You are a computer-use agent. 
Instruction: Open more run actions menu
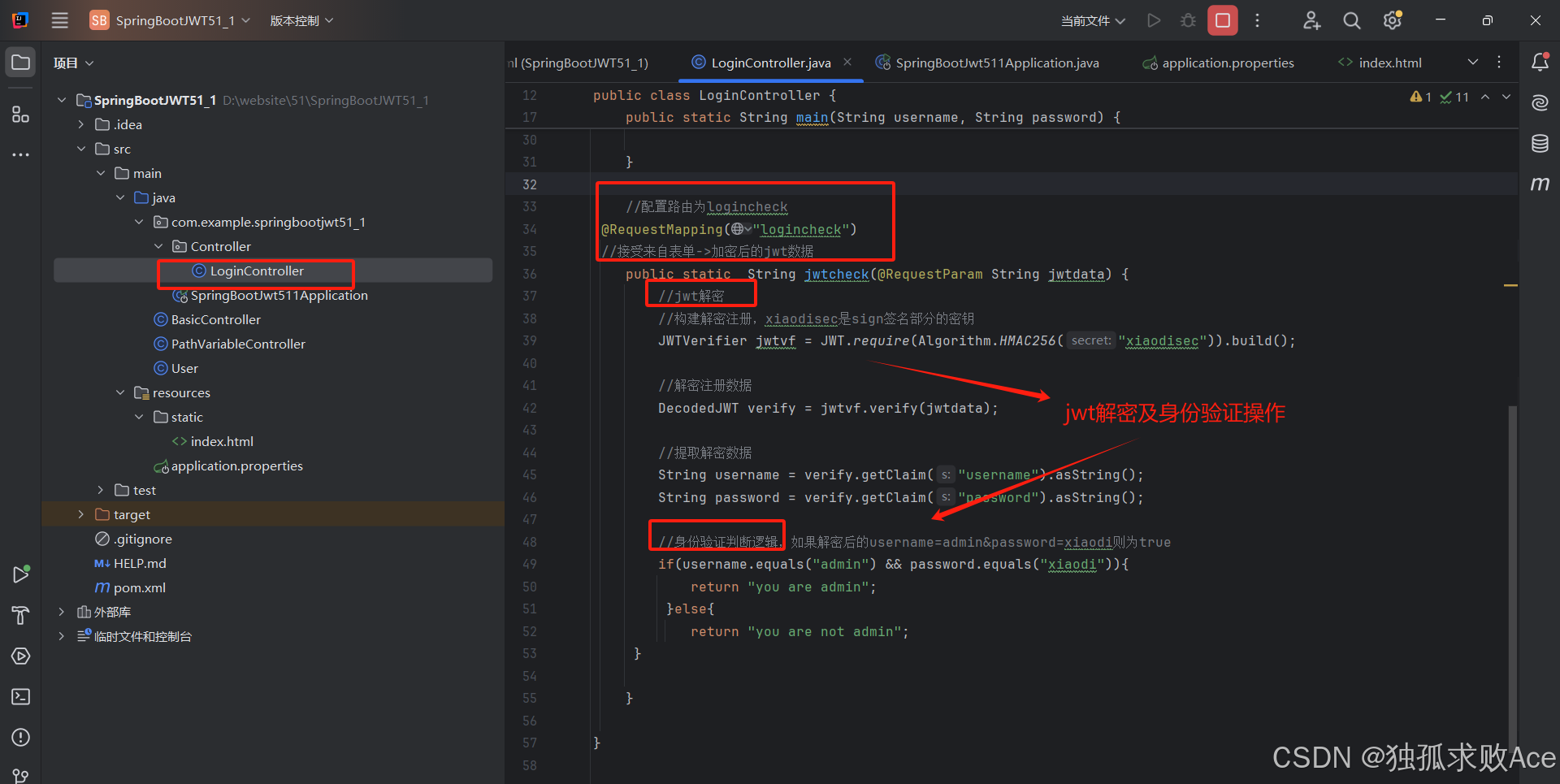(1257, 20)
